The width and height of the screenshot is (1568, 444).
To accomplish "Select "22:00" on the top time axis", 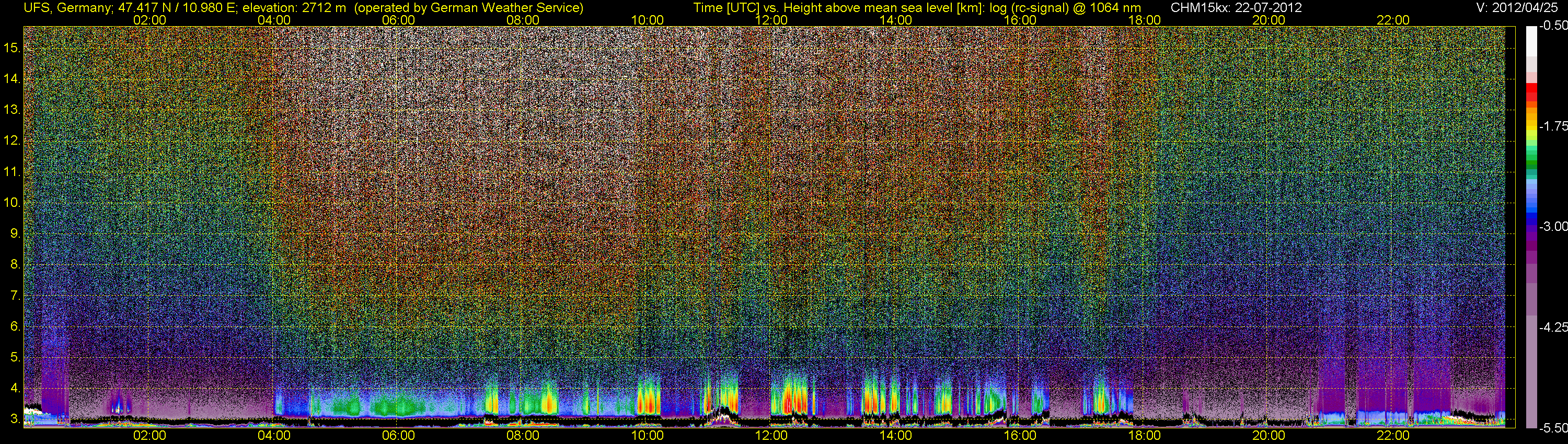I will tap(1393, 20).
